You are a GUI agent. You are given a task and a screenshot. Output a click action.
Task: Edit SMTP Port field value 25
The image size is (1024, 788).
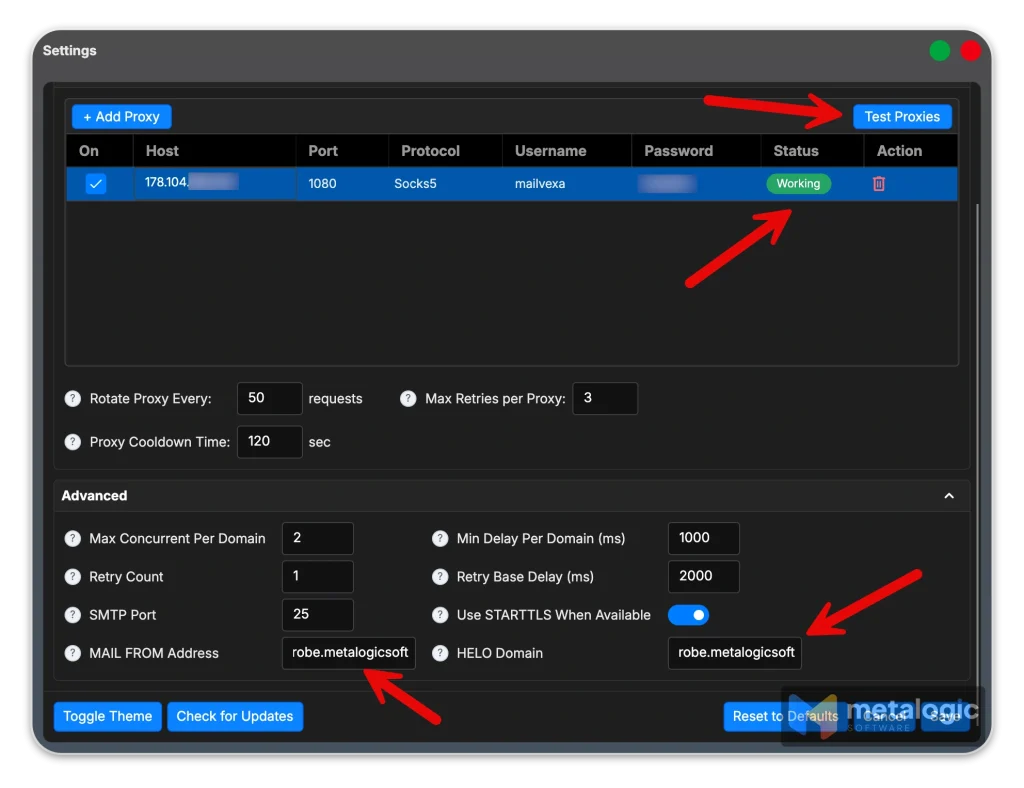click(317, 615)
